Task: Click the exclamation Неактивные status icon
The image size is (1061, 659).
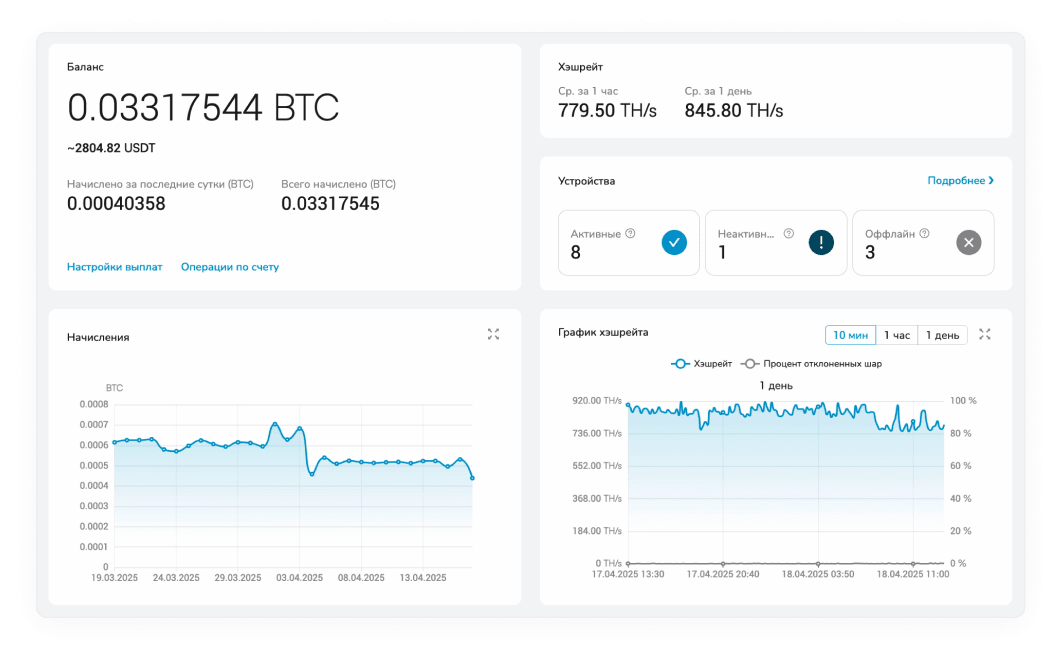Action: pyautogui.click(x=821, y=242)
